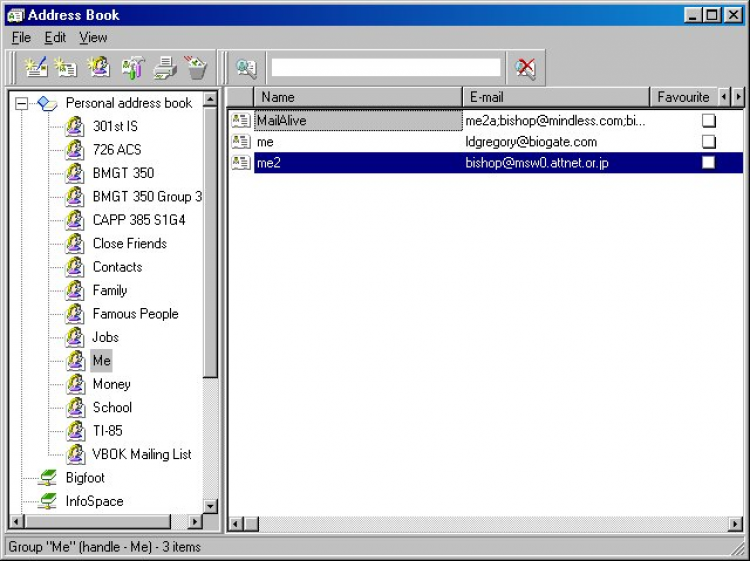Click the contact list horizontal scroll right arrow
The image size is (750, 561).
pos(735,524)
